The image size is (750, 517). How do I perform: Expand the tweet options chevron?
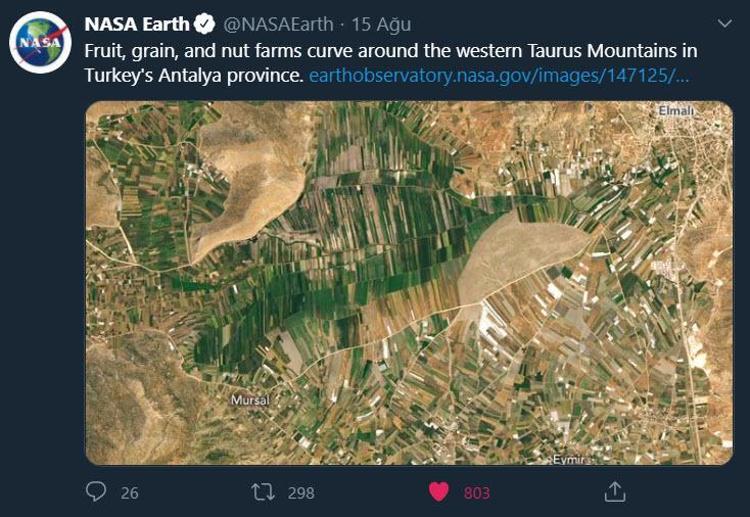pyautogui.click(x=725, y=23)
